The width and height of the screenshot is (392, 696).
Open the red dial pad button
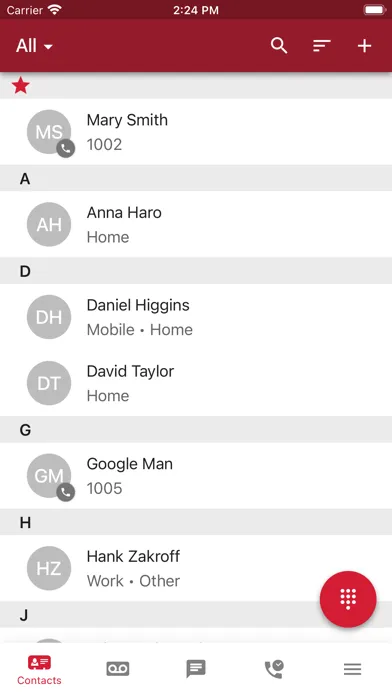tap(348, 599)
